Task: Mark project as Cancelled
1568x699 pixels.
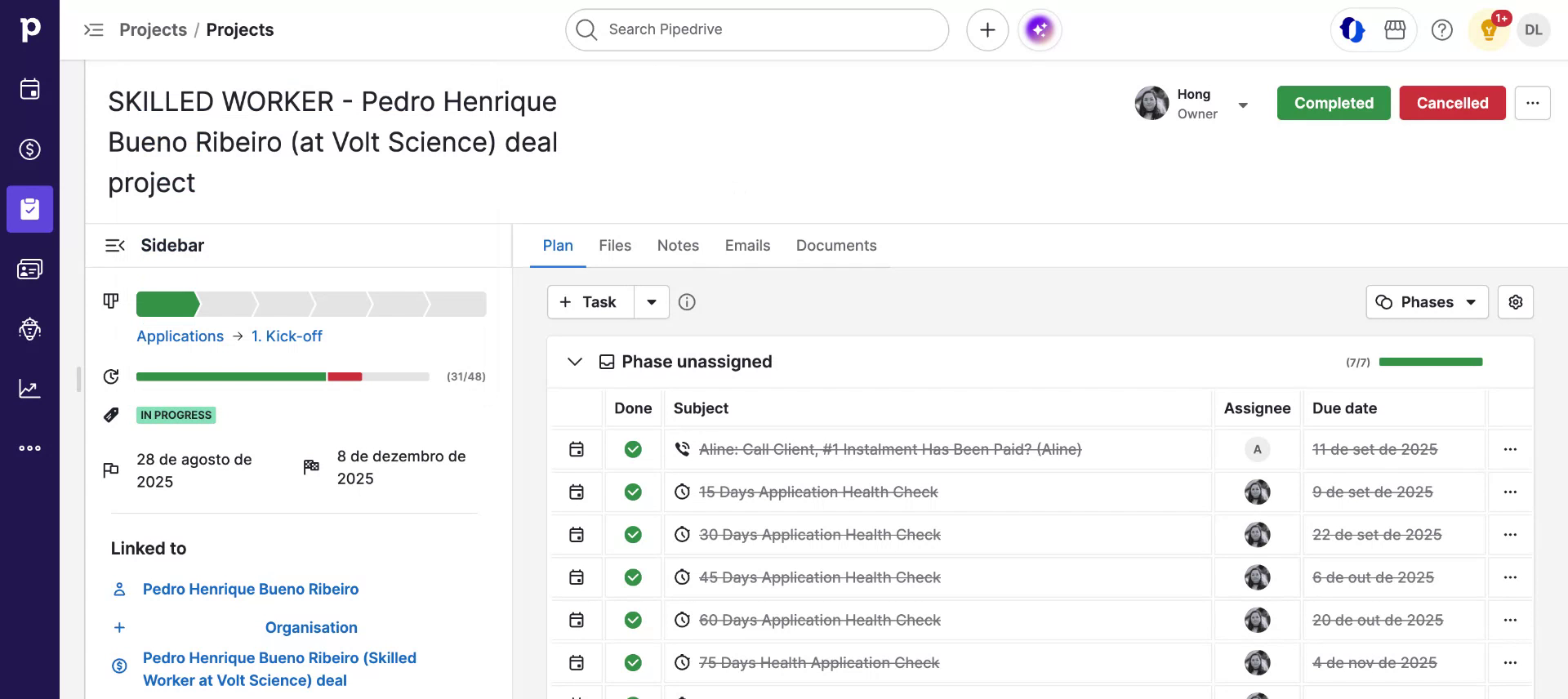Action: pos(1452,103)
